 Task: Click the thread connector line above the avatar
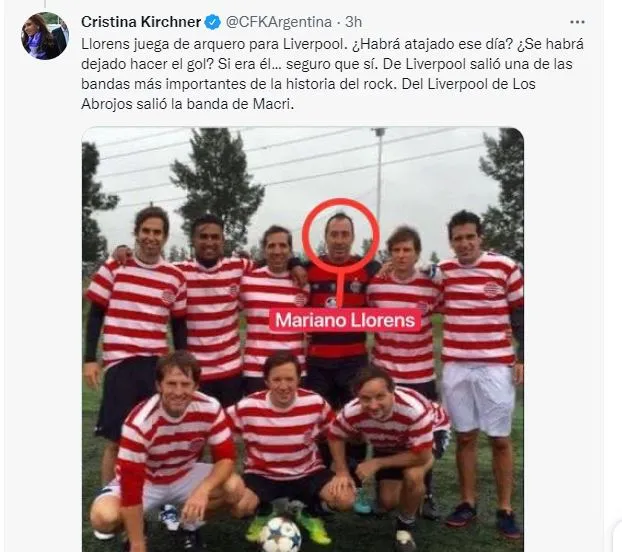coord(45,4)
